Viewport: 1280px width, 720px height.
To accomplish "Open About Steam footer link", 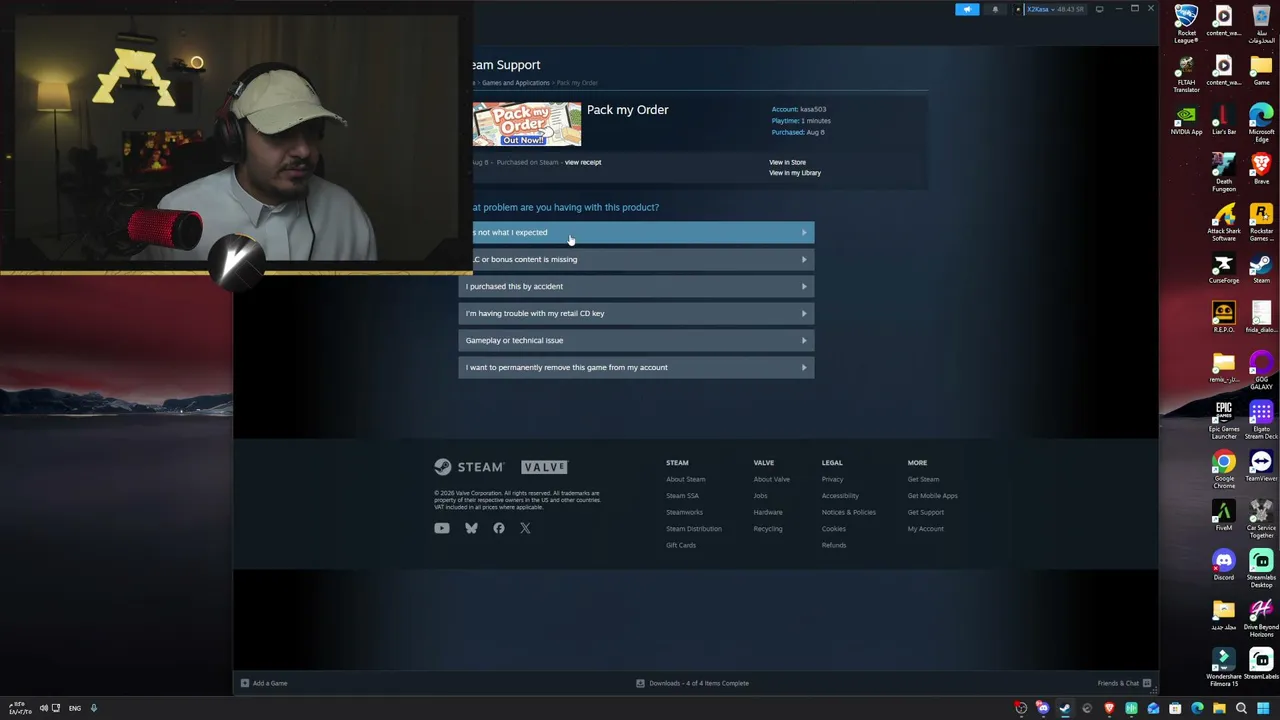I will (x=686, y=479).
